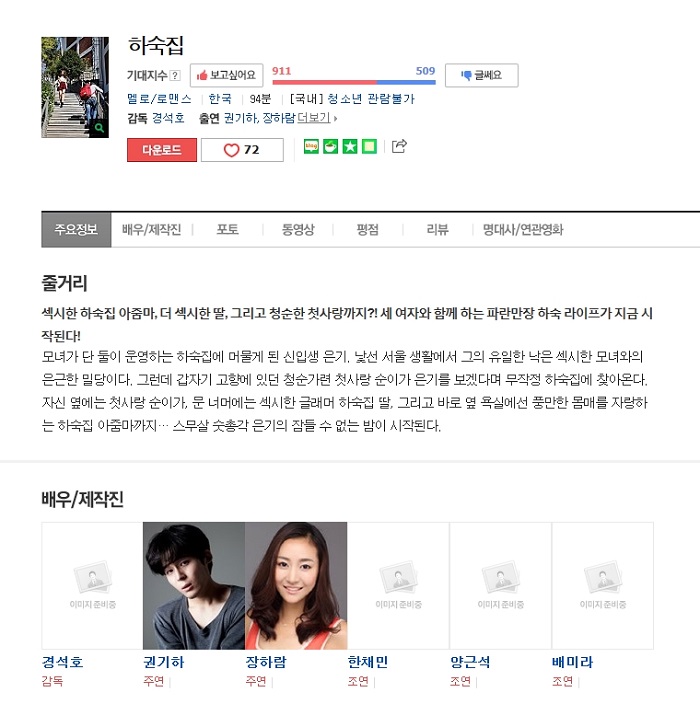
Task: Vote 보고싶어요 thumbs-up button
Action: (226, 75)
